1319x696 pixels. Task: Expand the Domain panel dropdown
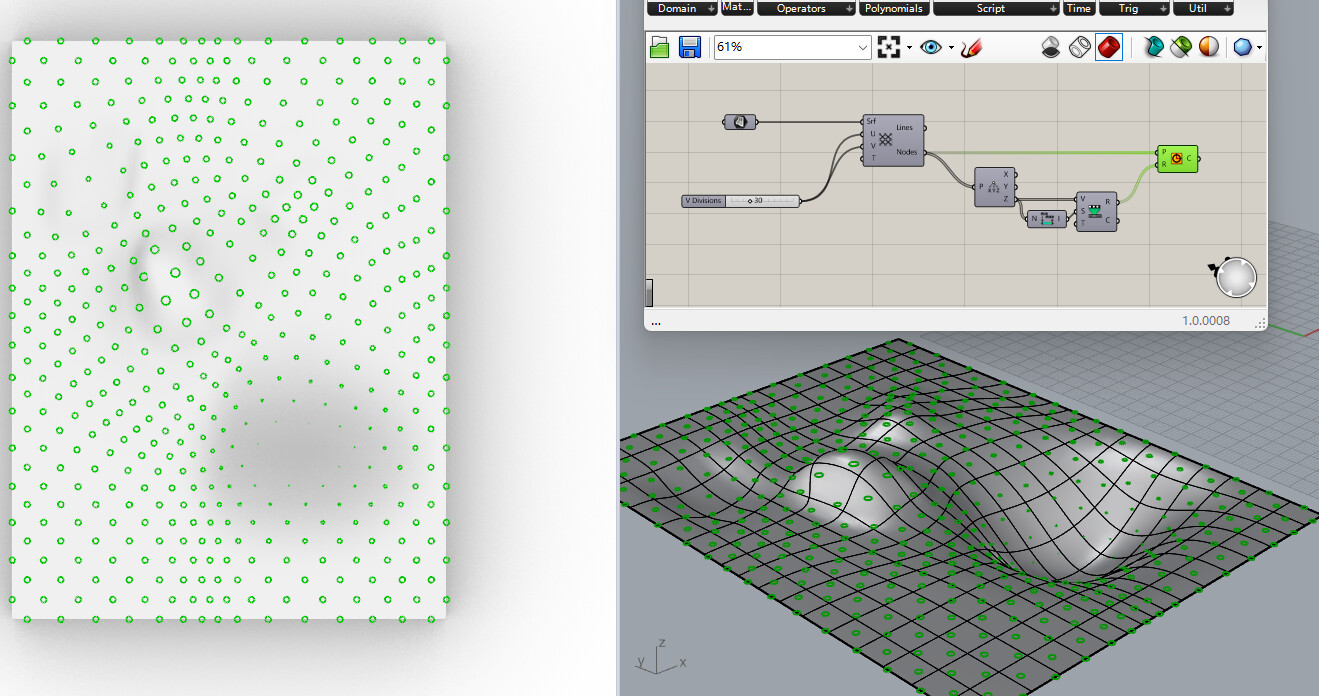click(x=712, y=8)
